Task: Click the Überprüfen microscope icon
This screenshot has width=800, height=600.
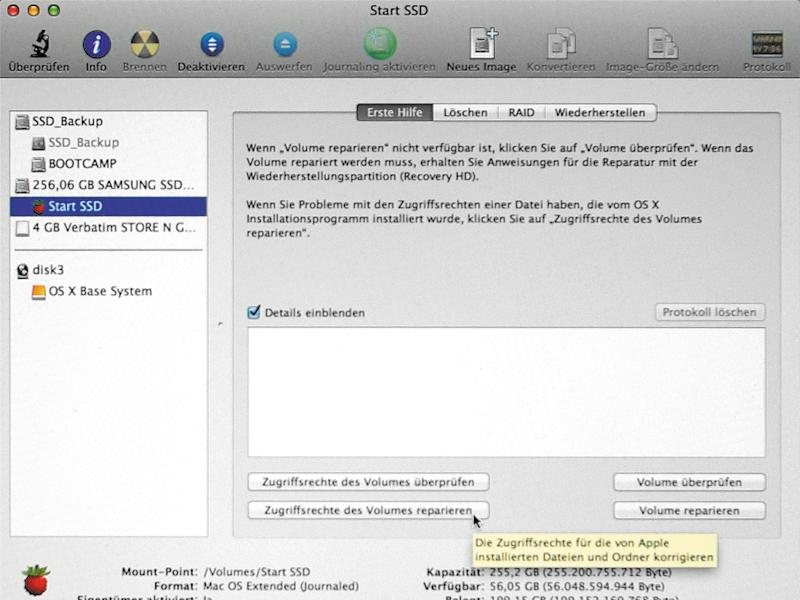Action: pyautogui.click(x=39, y=44)
